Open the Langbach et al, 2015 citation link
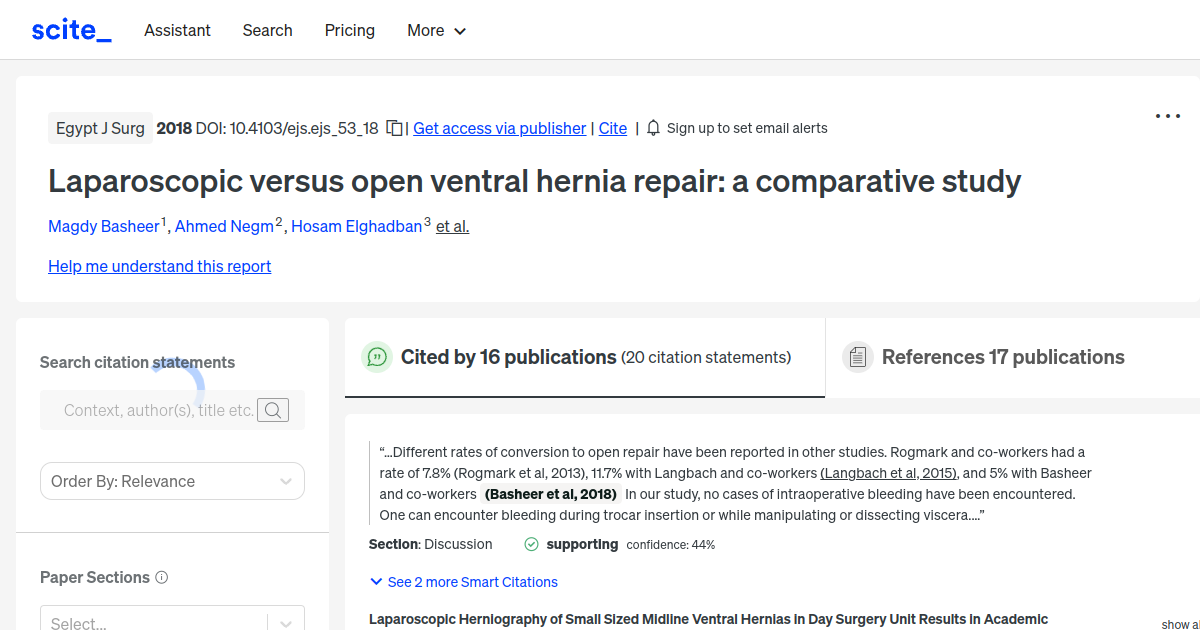The width and height of the screenshot is (1200, 630). (x=888, y=472)
